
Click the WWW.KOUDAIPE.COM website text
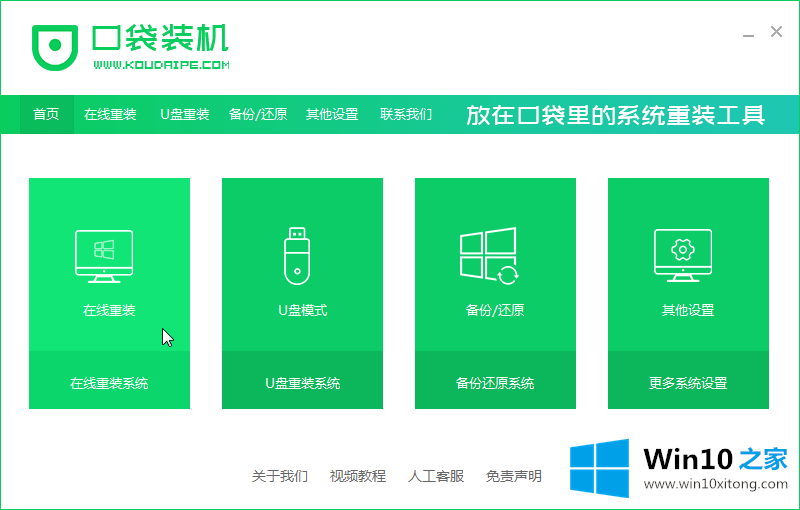[x=161, y=65]
